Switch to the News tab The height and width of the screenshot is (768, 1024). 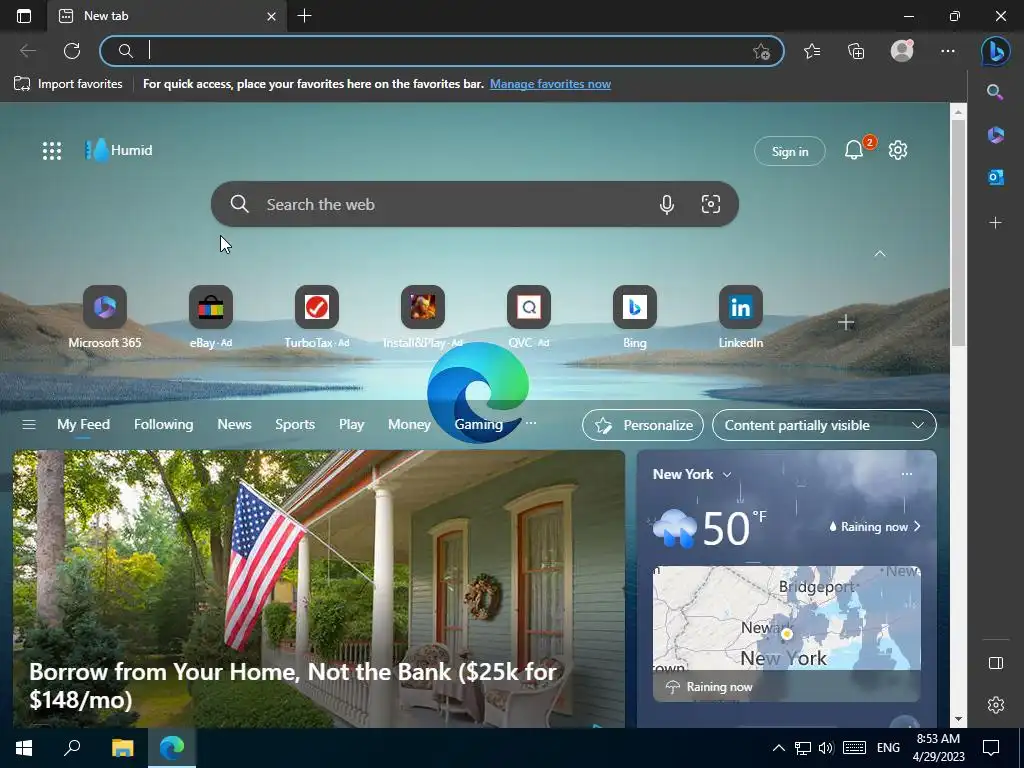pos(234,424)
